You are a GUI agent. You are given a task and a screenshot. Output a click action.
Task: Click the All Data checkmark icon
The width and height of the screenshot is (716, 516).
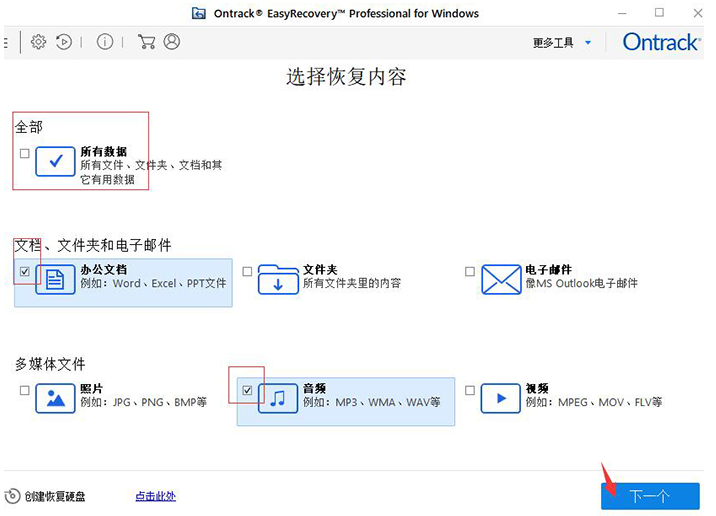[55, 161]
